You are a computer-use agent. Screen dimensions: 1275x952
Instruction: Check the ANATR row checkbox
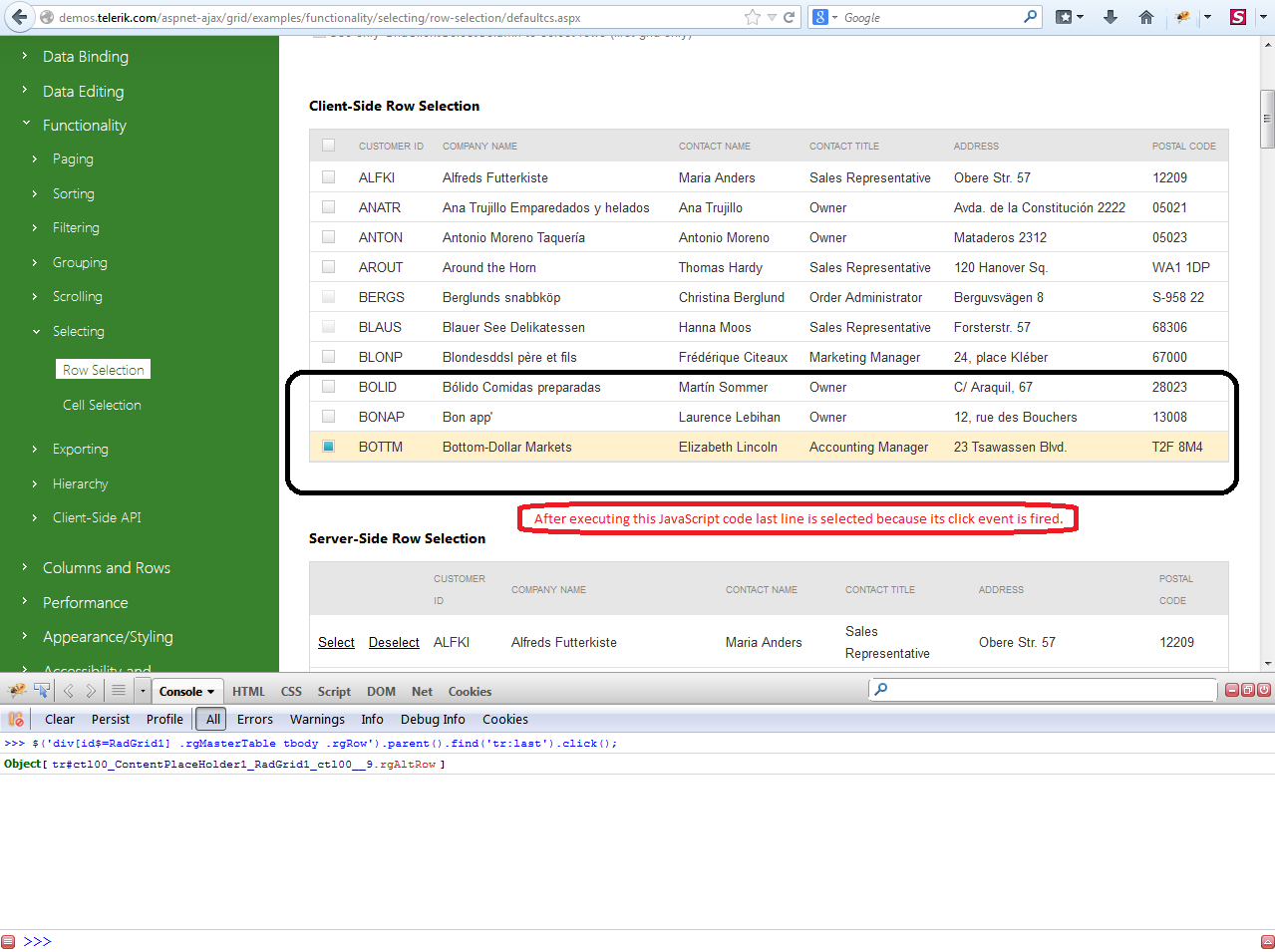click(328, 207)
